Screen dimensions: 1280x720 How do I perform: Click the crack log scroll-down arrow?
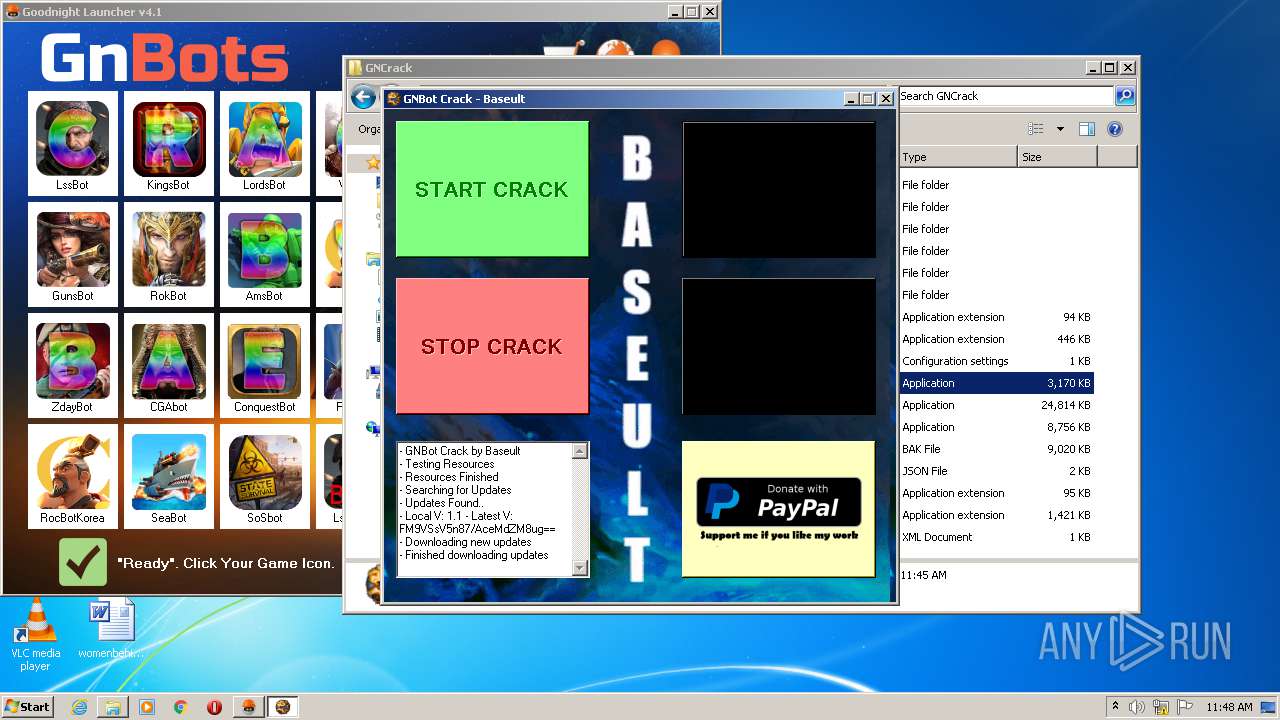tap(580, 567)
